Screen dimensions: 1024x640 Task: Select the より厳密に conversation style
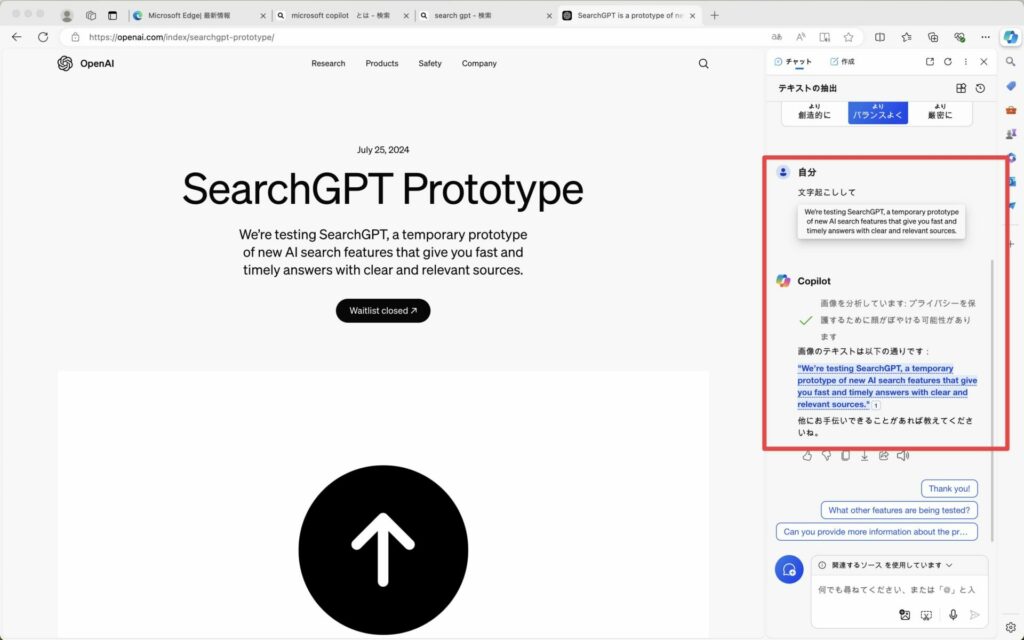[x=940, y=111]
